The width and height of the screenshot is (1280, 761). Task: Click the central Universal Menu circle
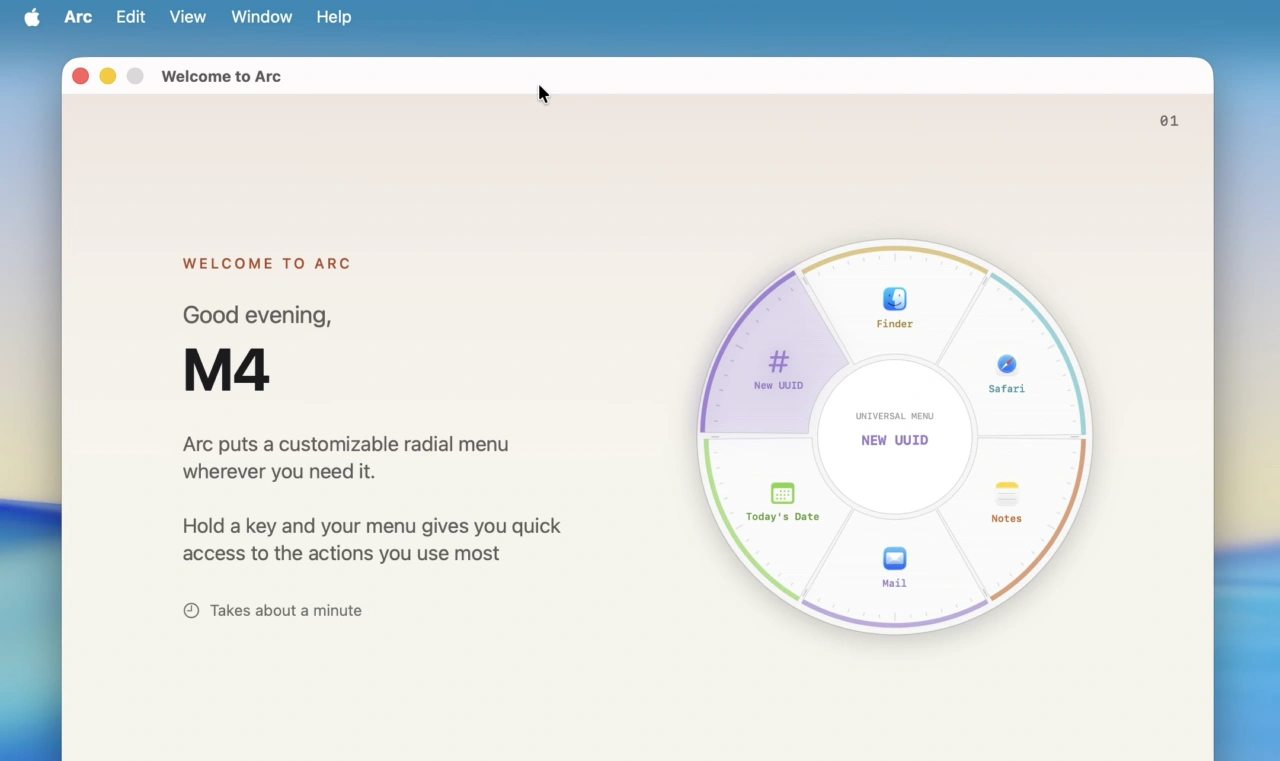[x=894, y=437]
